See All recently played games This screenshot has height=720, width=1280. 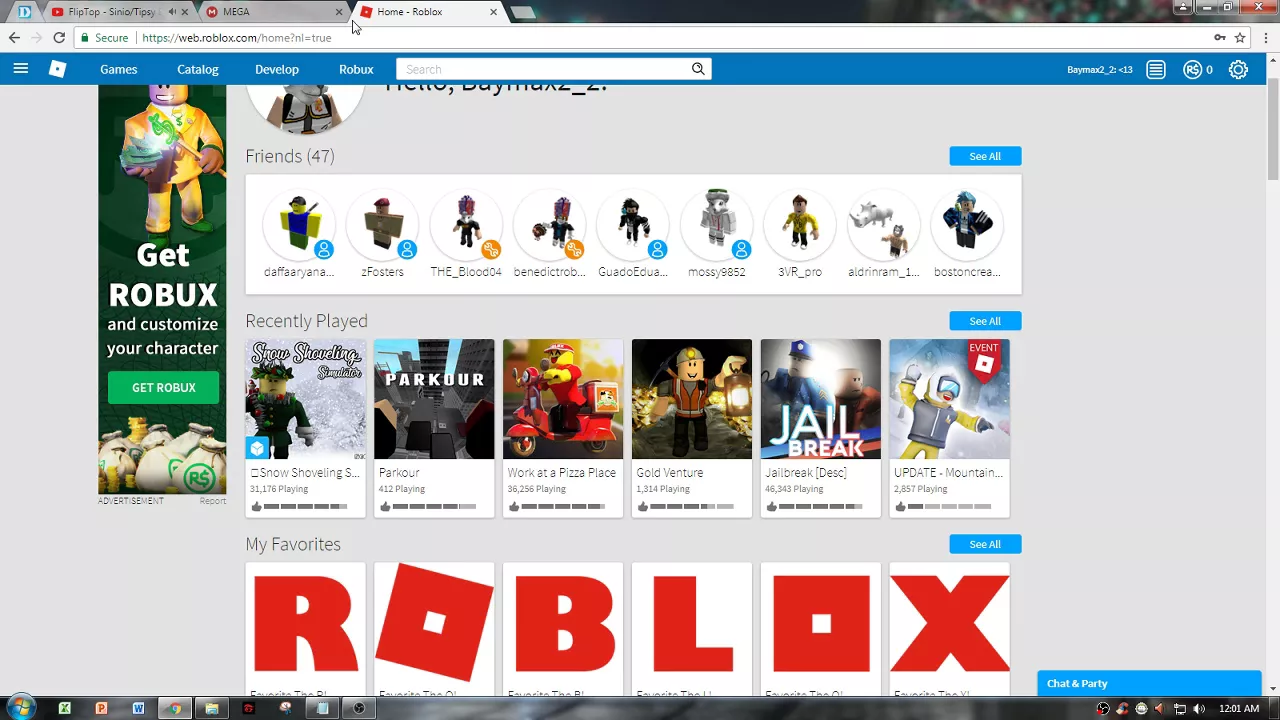coord(985,321)
